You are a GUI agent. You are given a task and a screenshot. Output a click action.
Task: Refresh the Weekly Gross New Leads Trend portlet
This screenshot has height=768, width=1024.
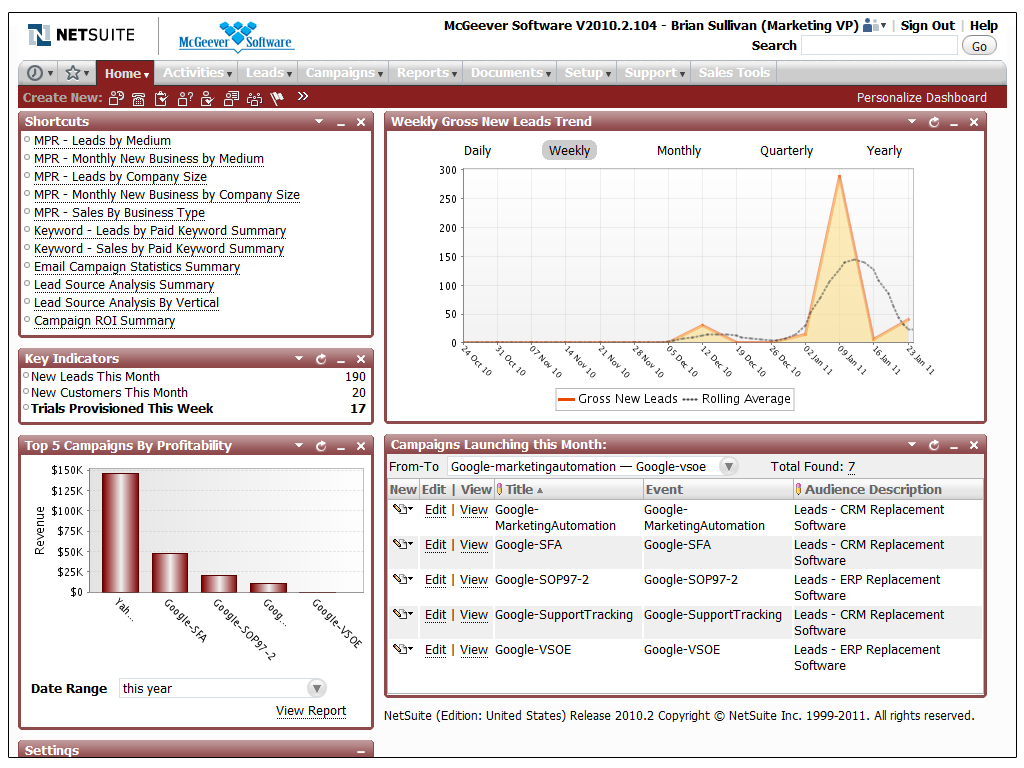pyautogui.click(x=934, y=122)
